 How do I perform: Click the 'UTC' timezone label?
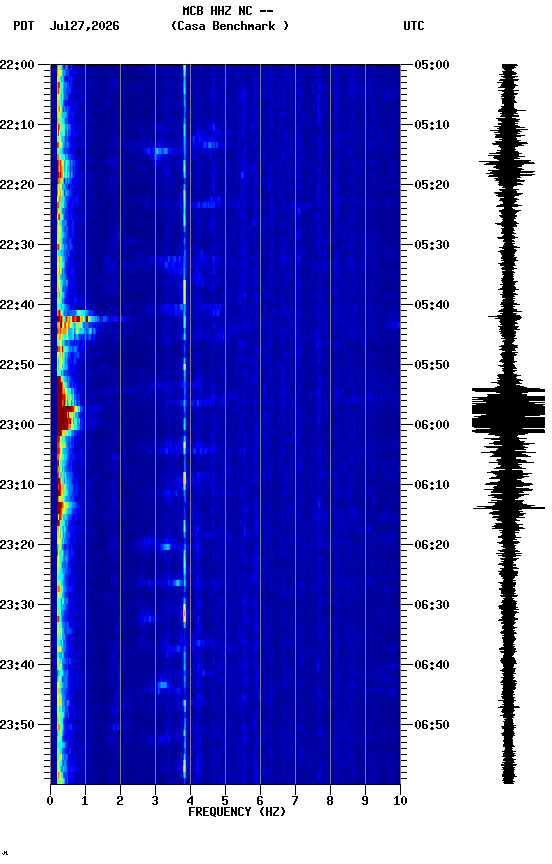414,26
